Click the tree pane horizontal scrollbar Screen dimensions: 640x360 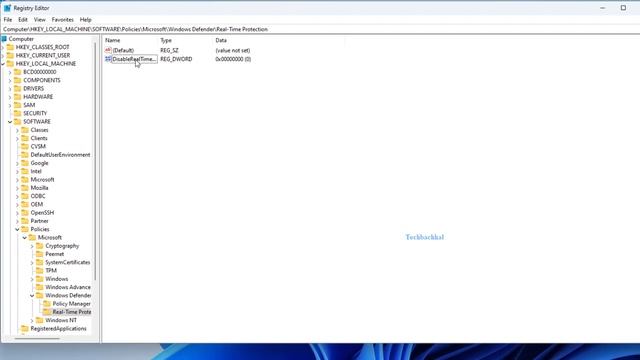37,338
